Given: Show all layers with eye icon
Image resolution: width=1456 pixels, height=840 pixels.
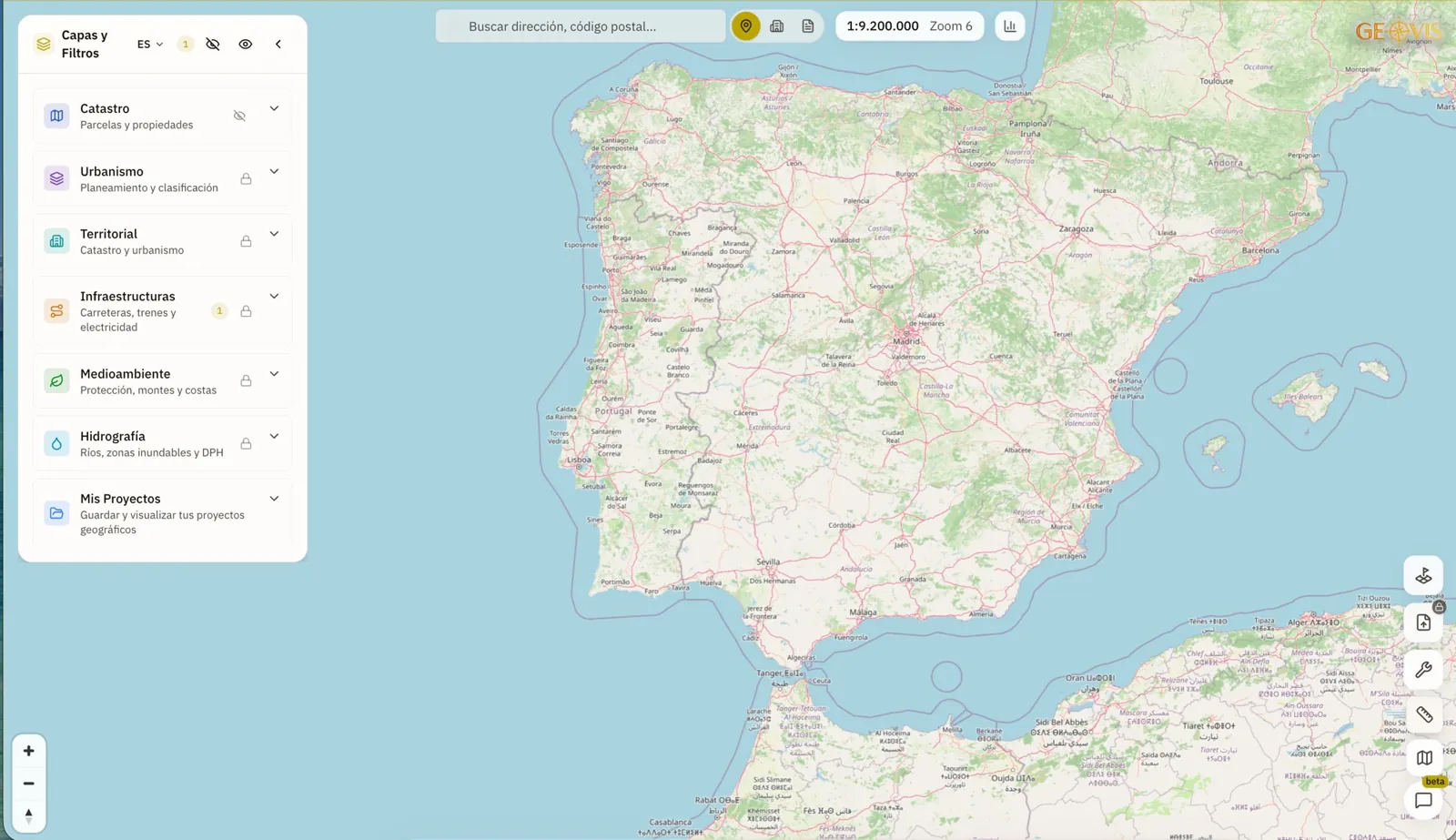Looking at the screenshot, I should pos(246,44).
